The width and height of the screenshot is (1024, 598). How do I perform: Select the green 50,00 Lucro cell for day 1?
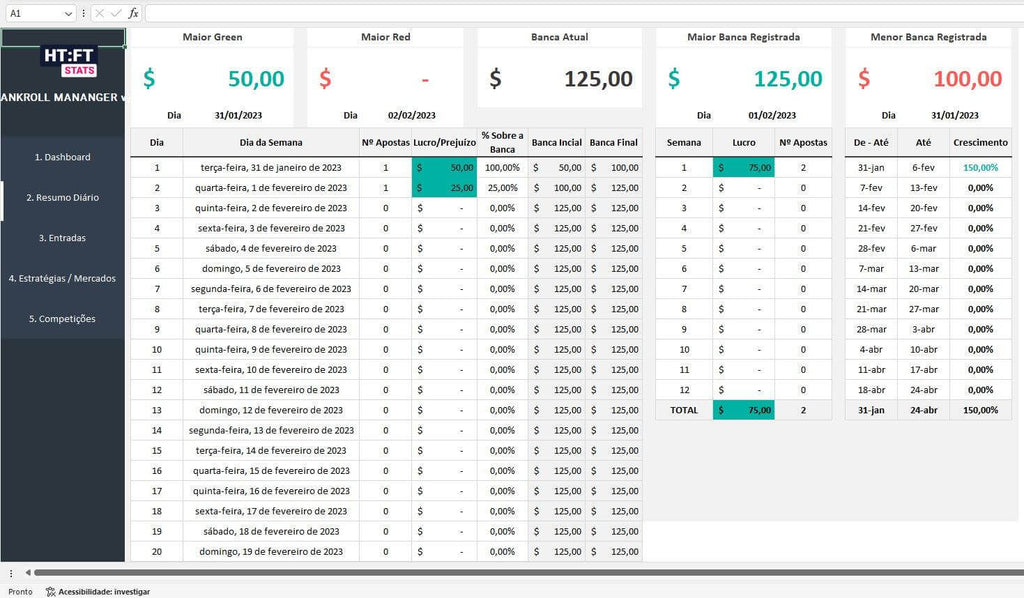[x=444, y=168]
